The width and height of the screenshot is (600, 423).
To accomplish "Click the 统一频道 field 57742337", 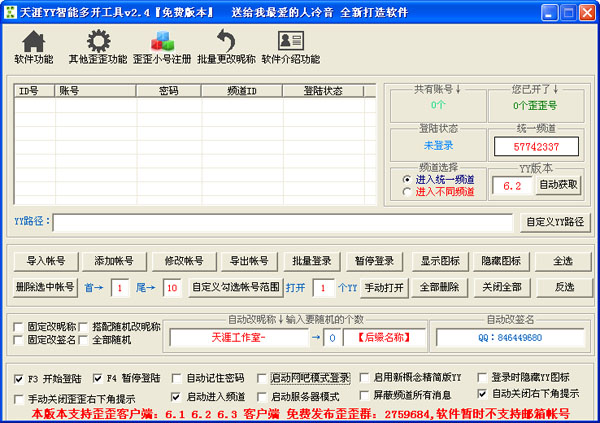I will coord(536,147).
